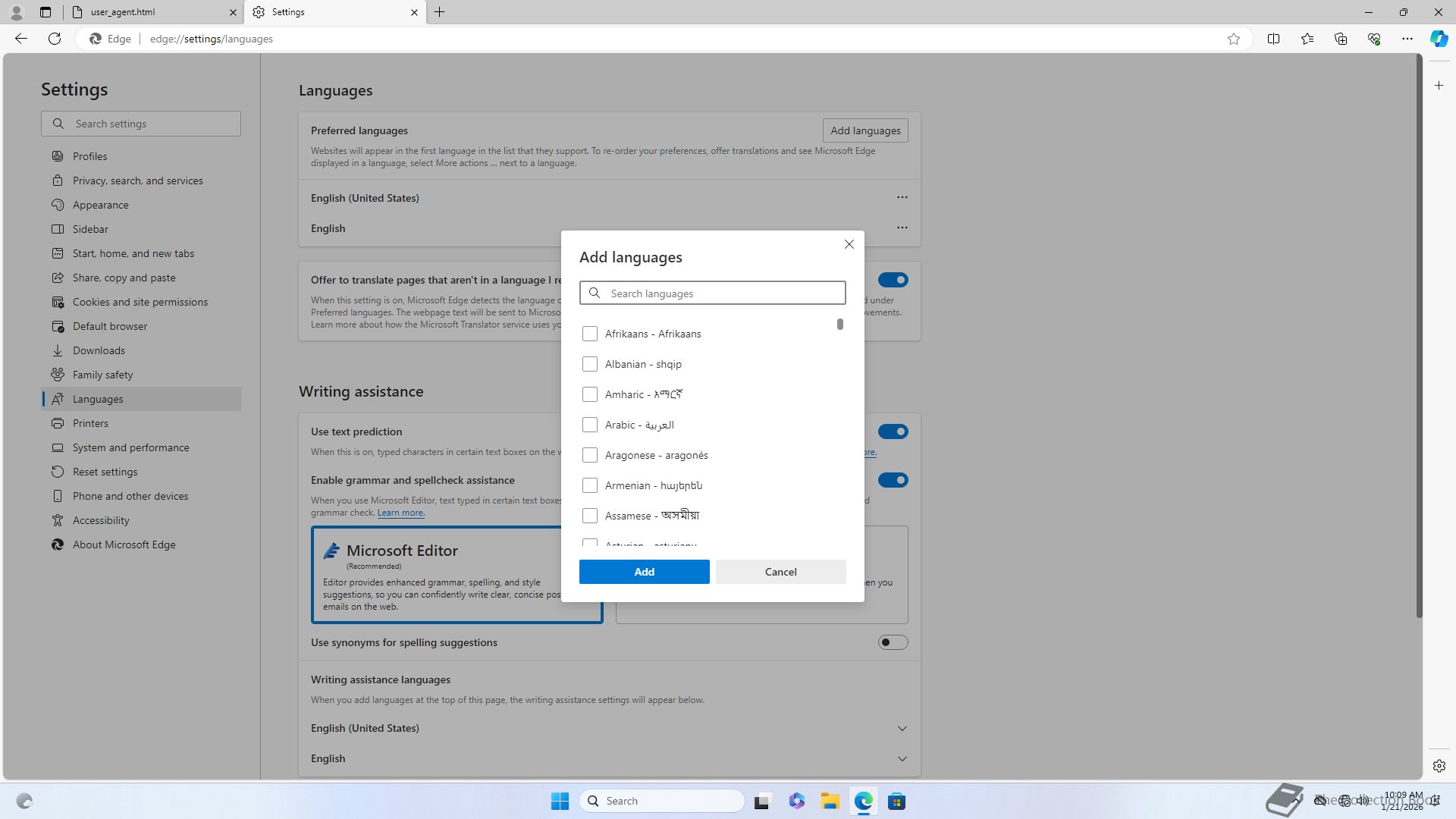Open the Split screen icon
This screenshot has height=819, width=1456.
pos(1273,39)
